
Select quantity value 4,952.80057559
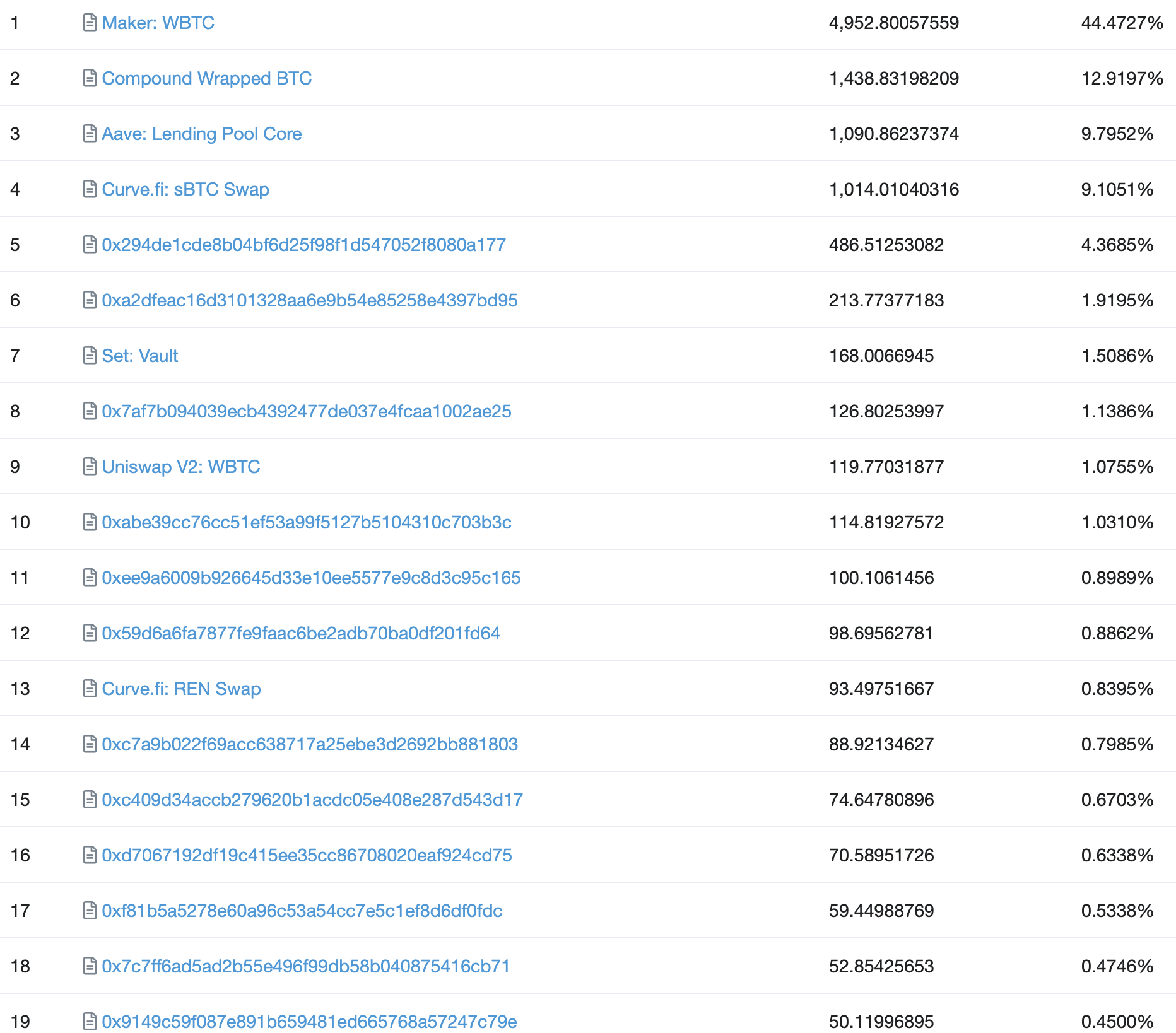tap(894, 23)
